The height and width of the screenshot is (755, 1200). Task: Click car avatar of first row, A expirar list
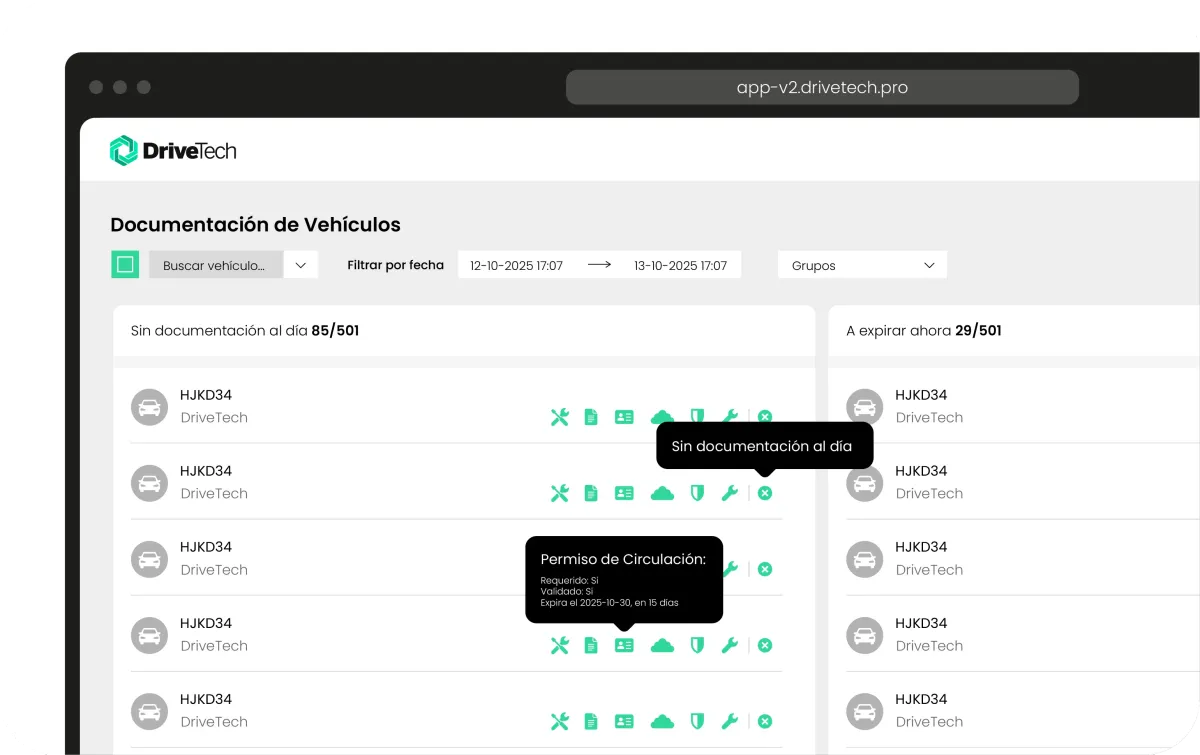pyautogui.click(x=864, y=407)
